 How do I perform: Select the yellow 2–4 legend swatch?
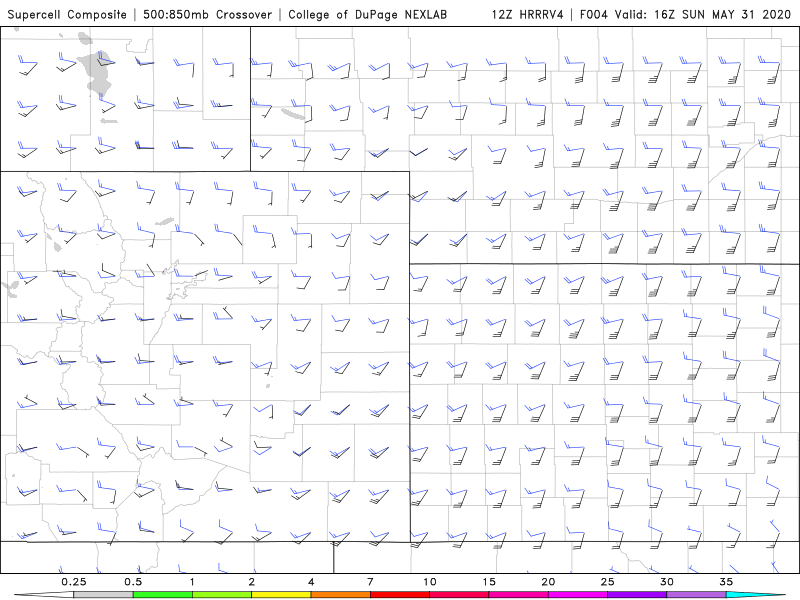(x=281, y=595)
